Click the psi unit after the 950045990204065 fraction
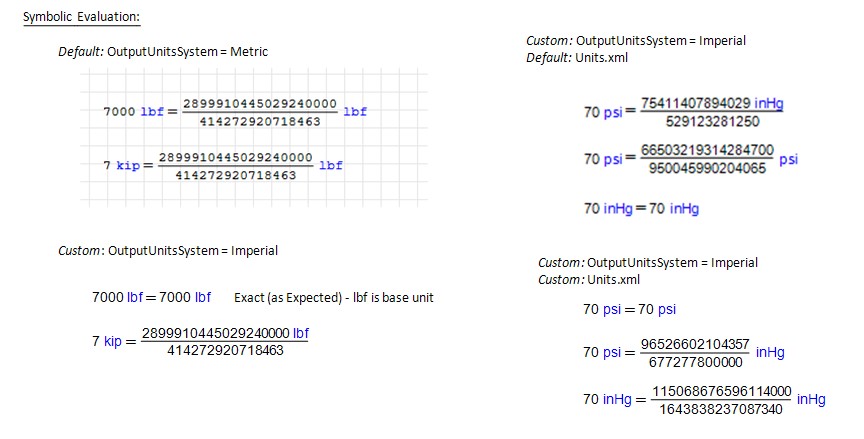 [788, 159]
